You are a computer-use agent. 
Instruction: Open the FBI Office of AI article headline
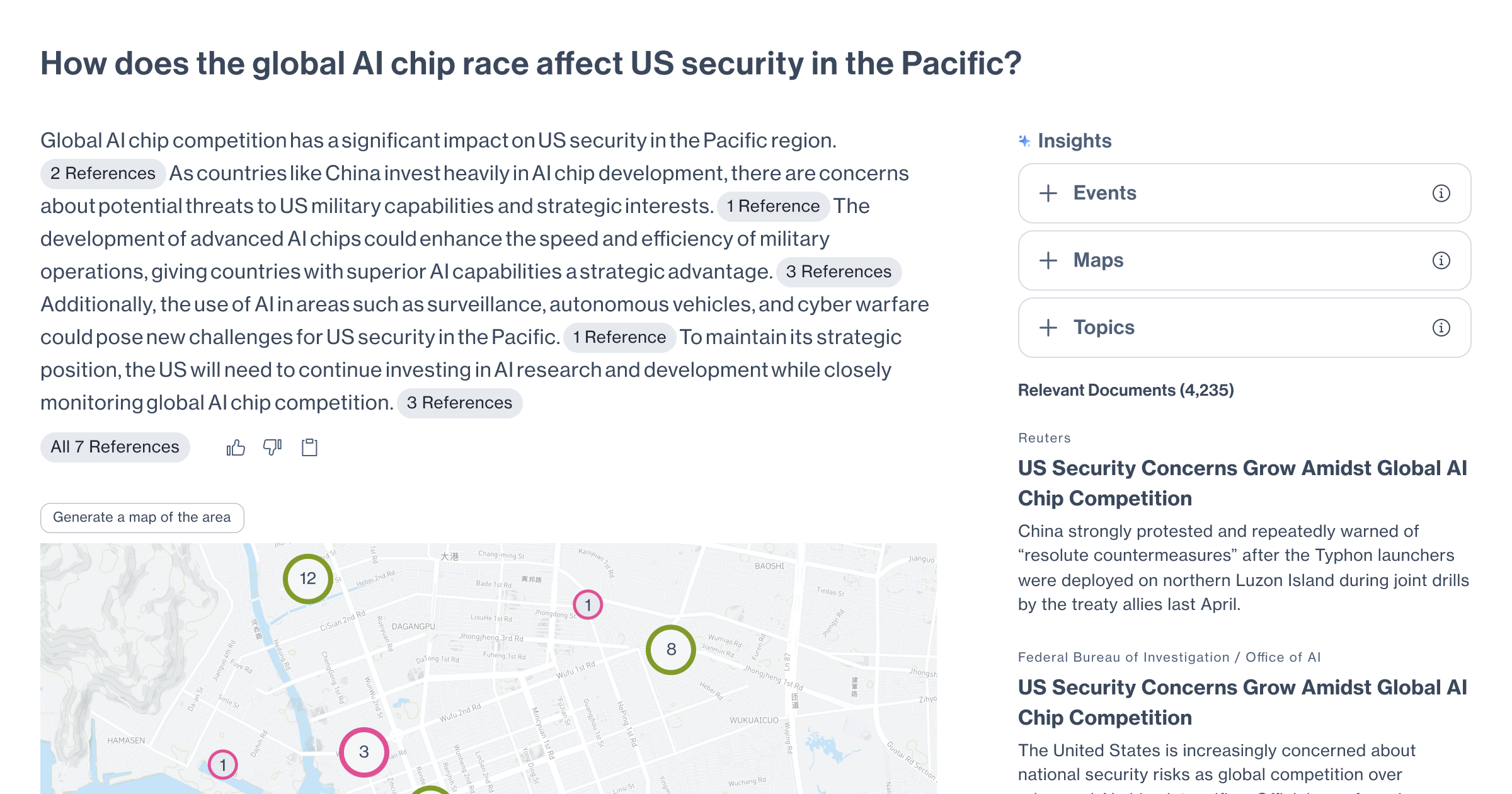pos(1242,702)
